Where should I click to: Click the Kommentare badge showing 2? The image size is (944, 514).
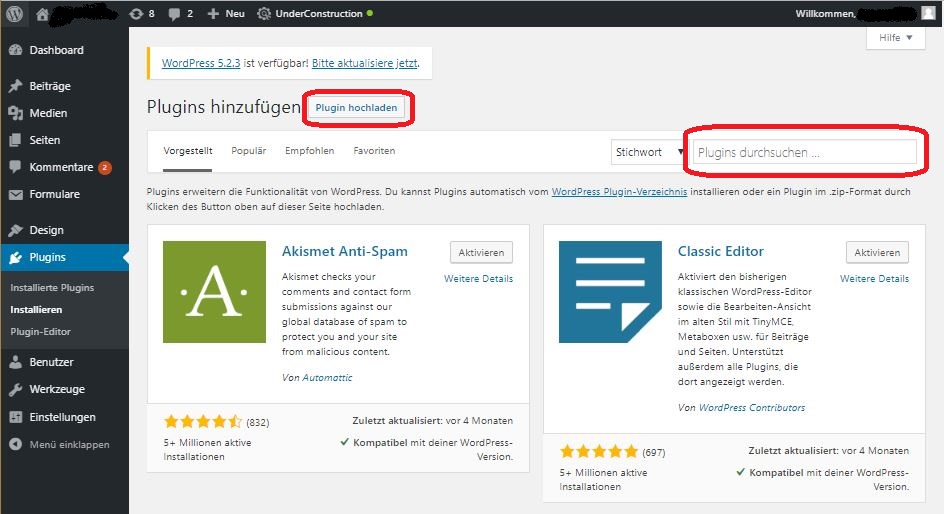pos(105,167)
